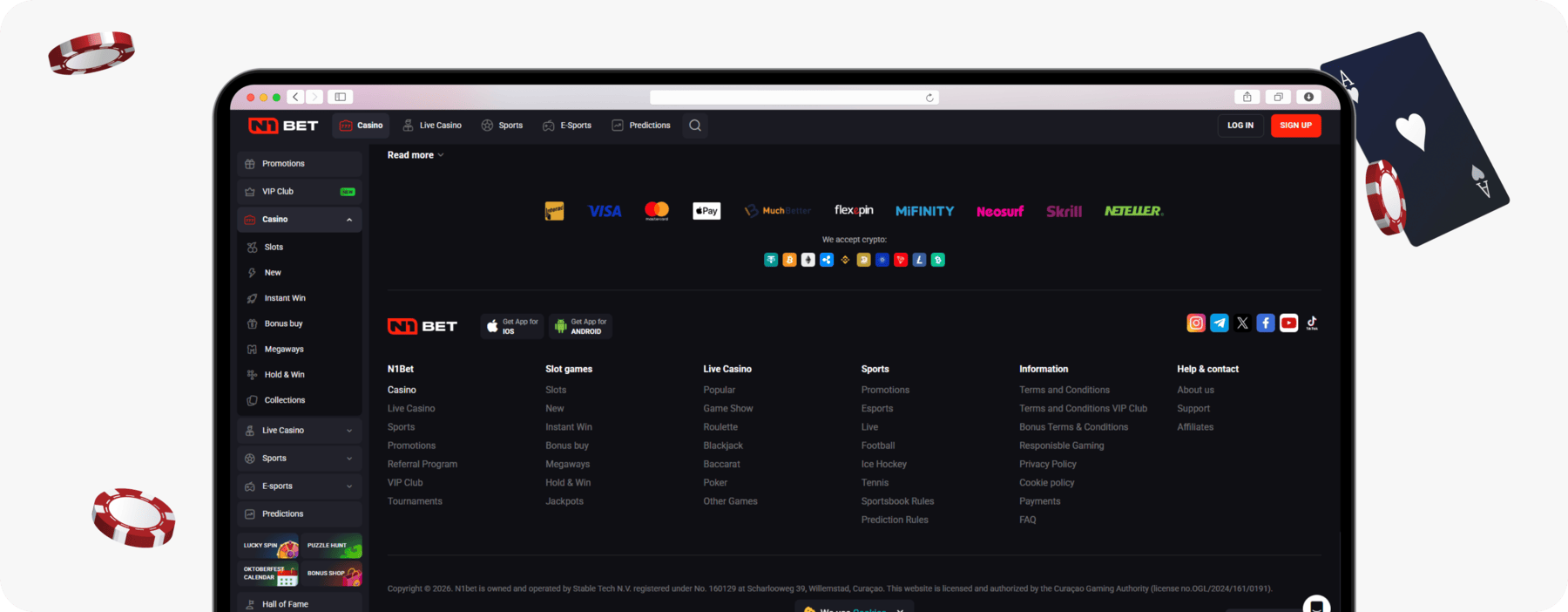This screenshot has height=612, width=1568.
Task: Click the browser share icon
Action: [x=1247, y=97]
